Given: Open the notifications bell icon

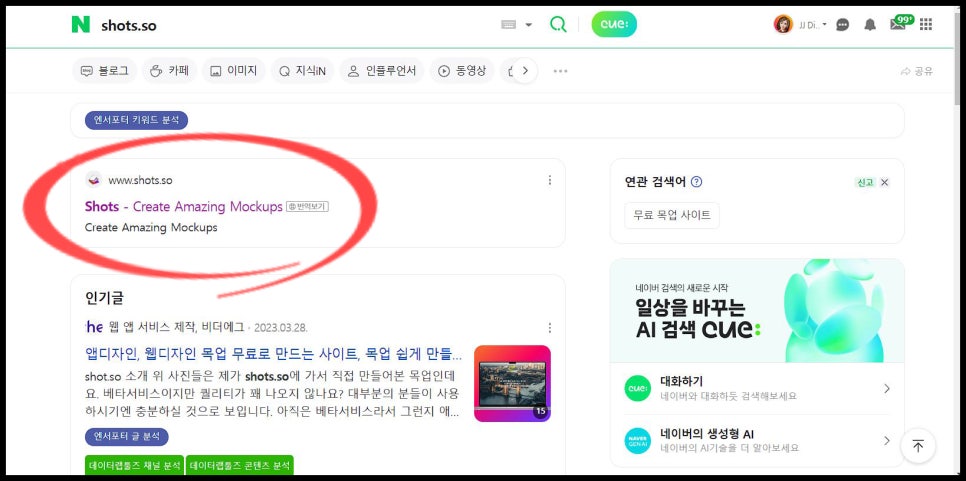Looking at the screenshot, I should click(x=870, y=25).
